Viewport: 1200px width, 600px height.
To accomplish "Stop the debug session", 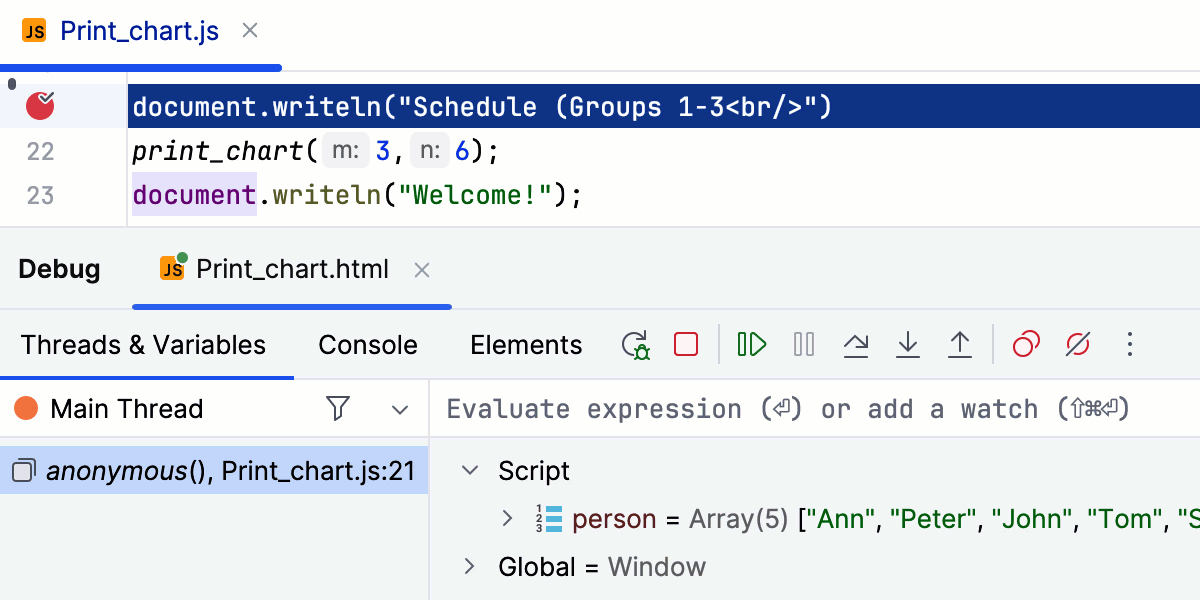I will click(685, 344).
